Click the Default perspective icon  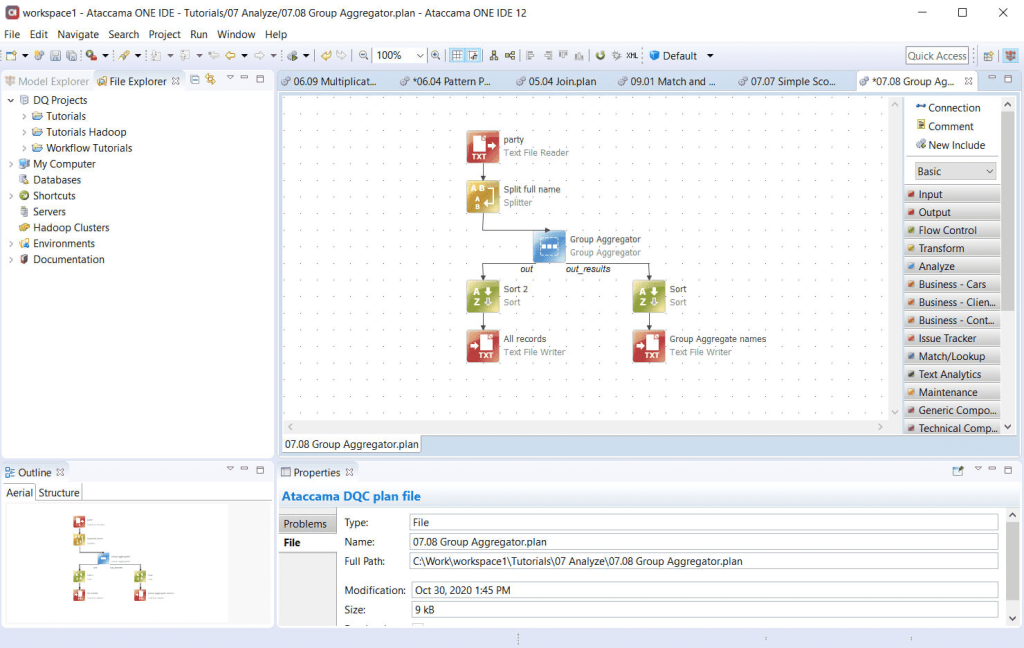tap(654, 56)
